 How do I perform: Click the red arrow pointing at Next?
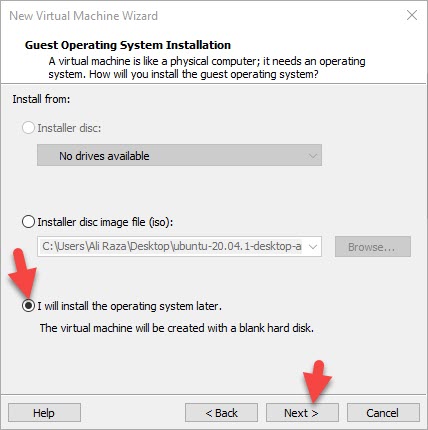click(x=317, y=381)
